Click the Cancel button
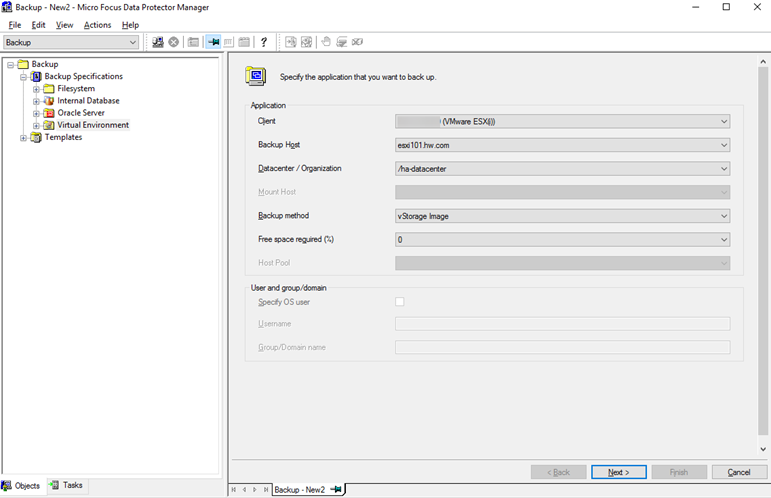The width and height of the screenshot is (771, 498). (739, 472)
